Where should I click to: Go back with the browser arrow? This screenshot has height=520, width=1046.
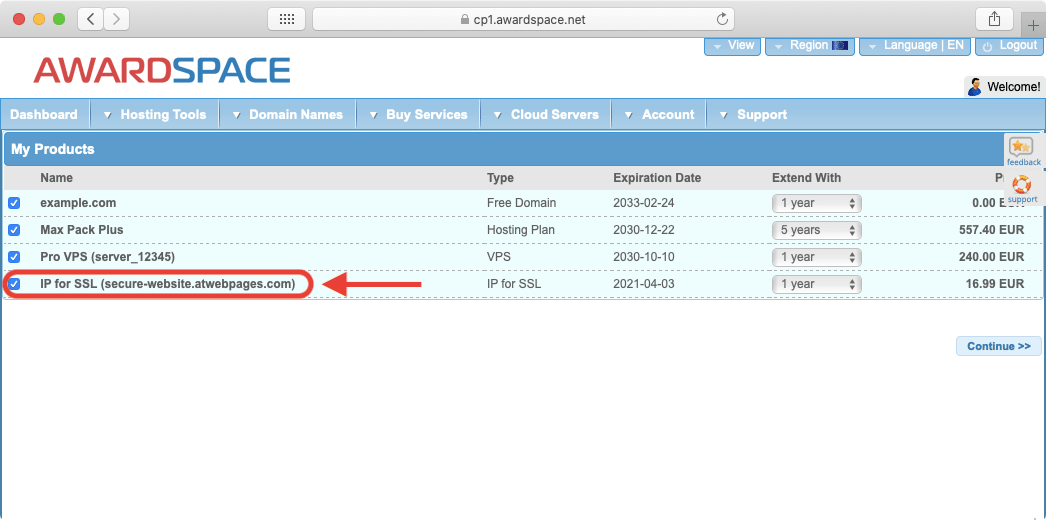click(x=90, y=19)
